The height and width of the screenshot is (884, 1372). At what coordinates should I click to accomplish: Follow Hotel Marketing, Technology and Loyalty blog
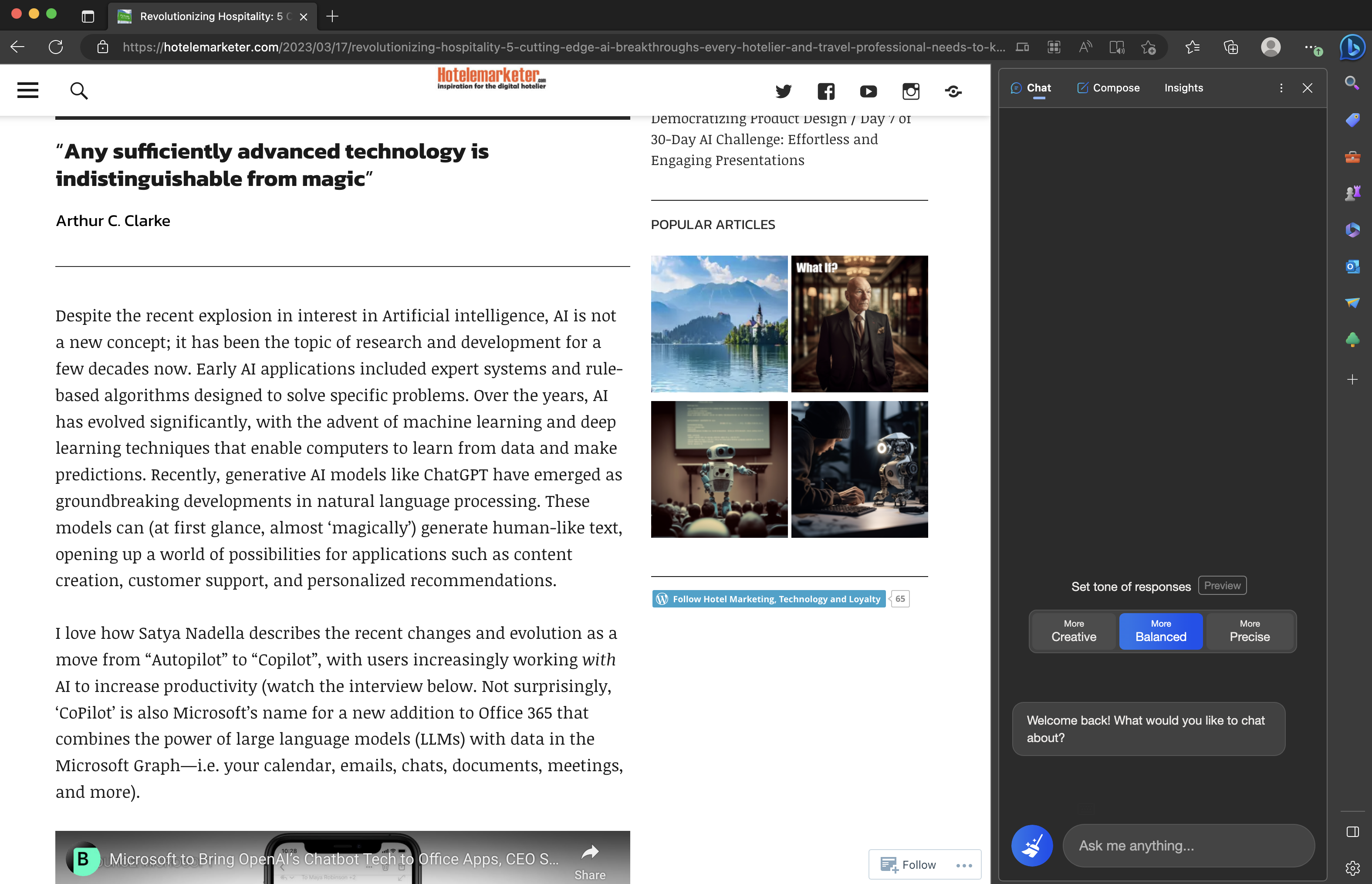pos(769,599)
